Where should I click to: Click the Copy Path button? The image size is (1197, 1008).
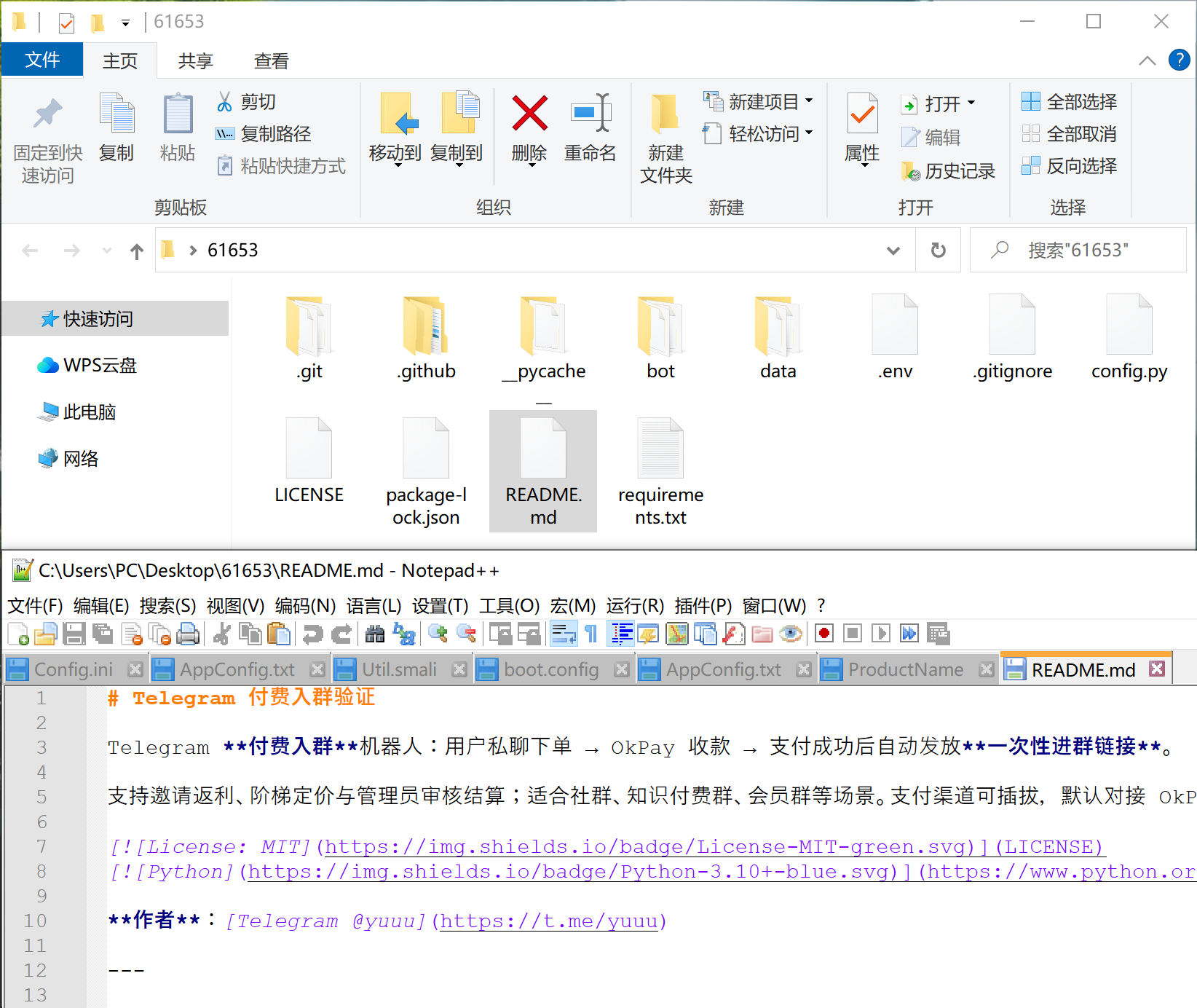264,134
